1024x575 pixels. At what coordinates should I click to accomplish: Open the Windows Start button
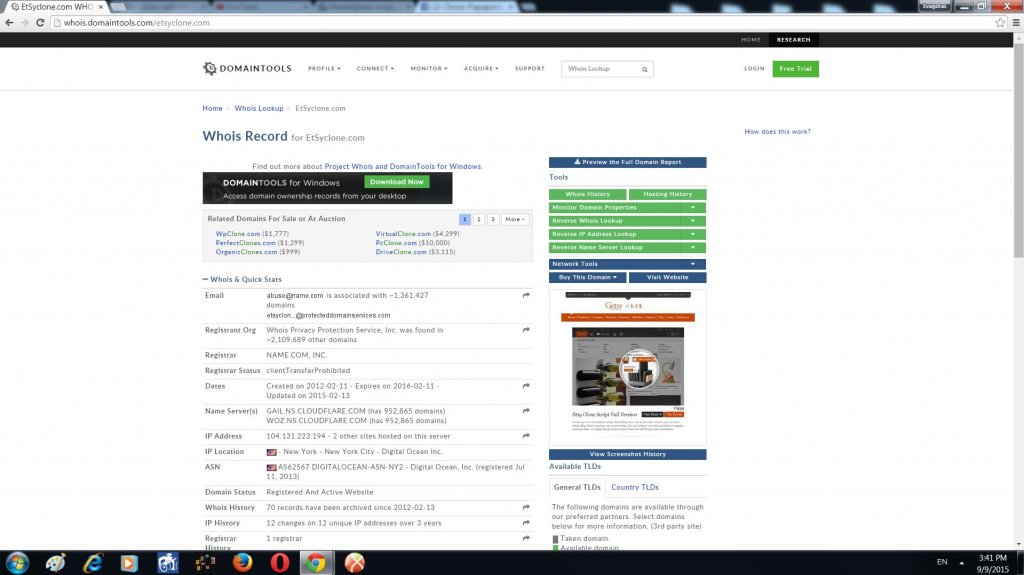17,563
